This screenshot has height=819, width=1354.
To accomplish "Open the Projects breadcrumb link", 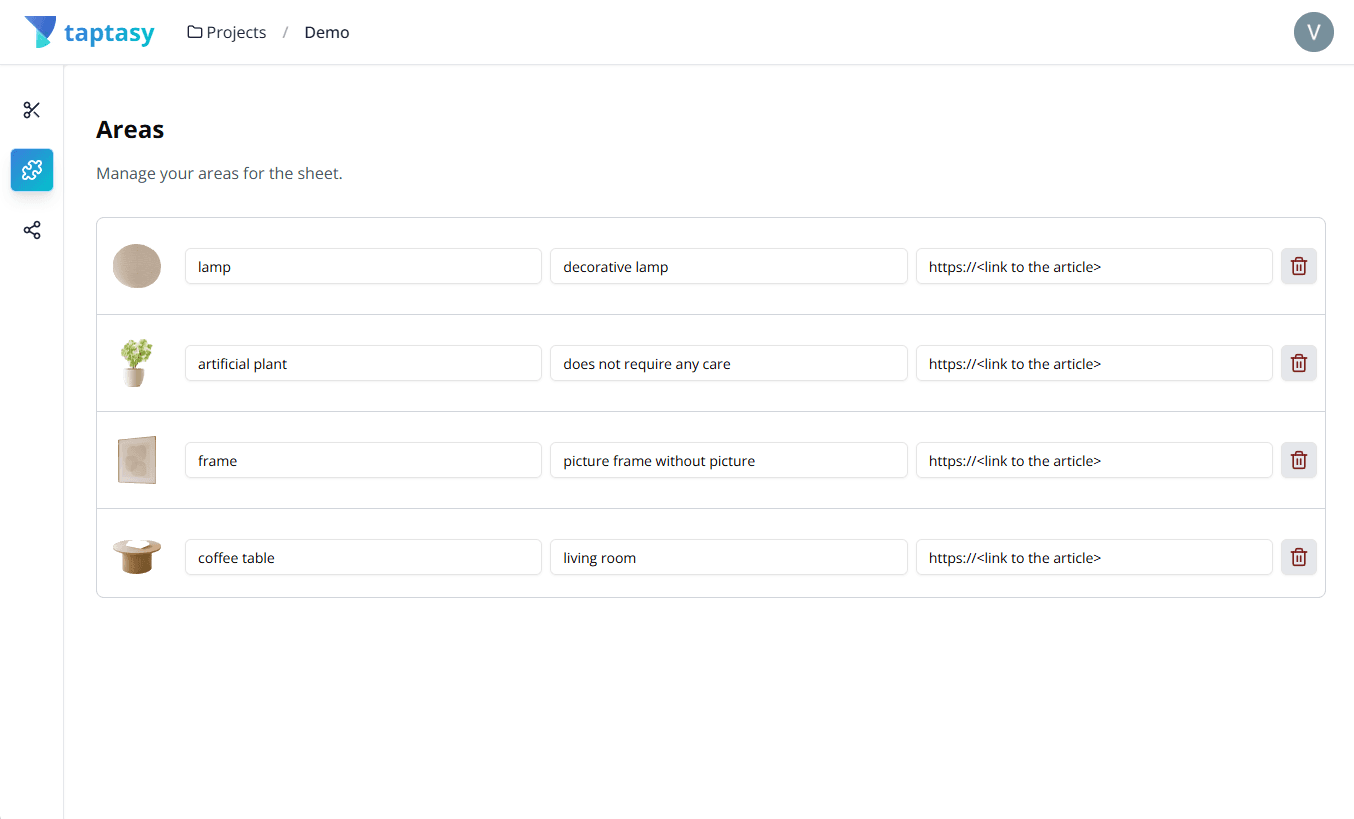I will (234, 31).
